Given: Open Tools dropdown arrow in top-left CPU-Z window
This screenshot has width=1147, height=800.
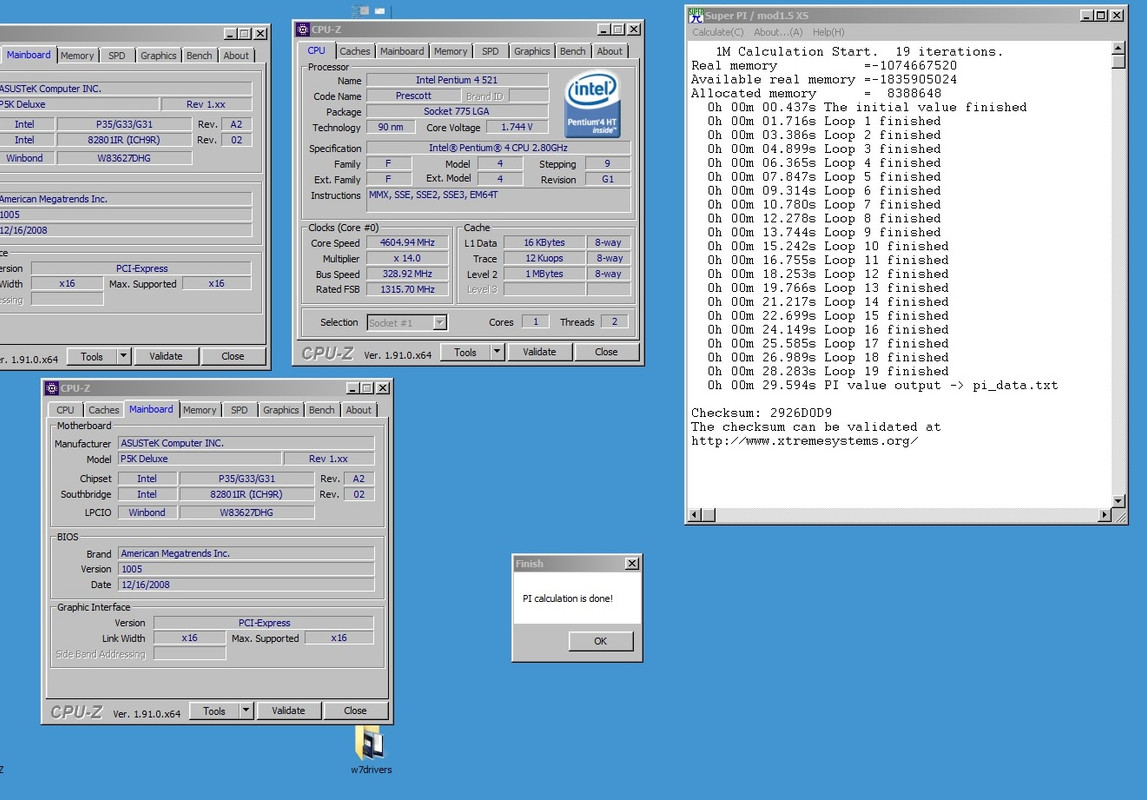Looking at the screenshot, I should [x=123, y=356].
